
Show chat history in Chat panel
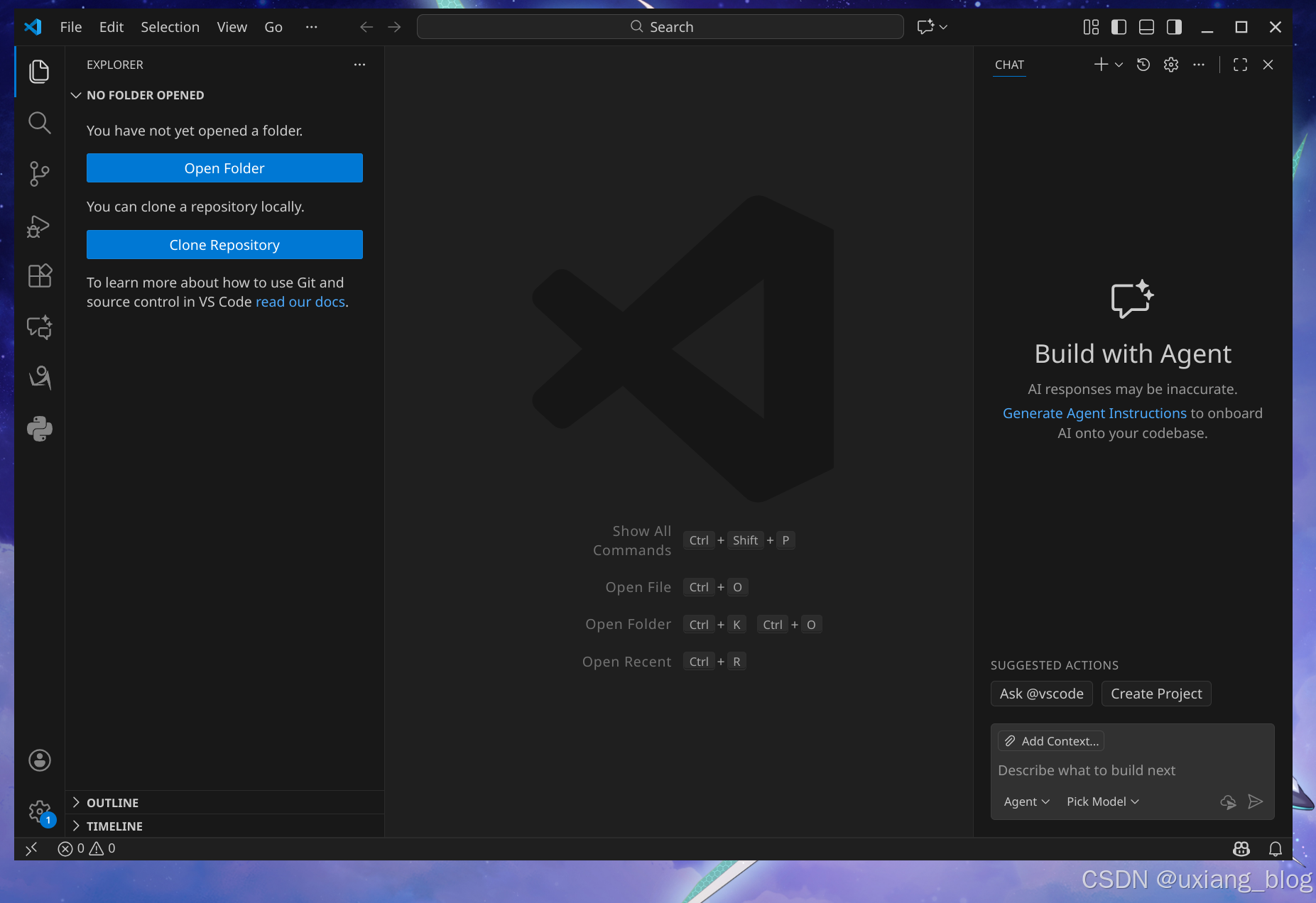[x=1143, y=65]
